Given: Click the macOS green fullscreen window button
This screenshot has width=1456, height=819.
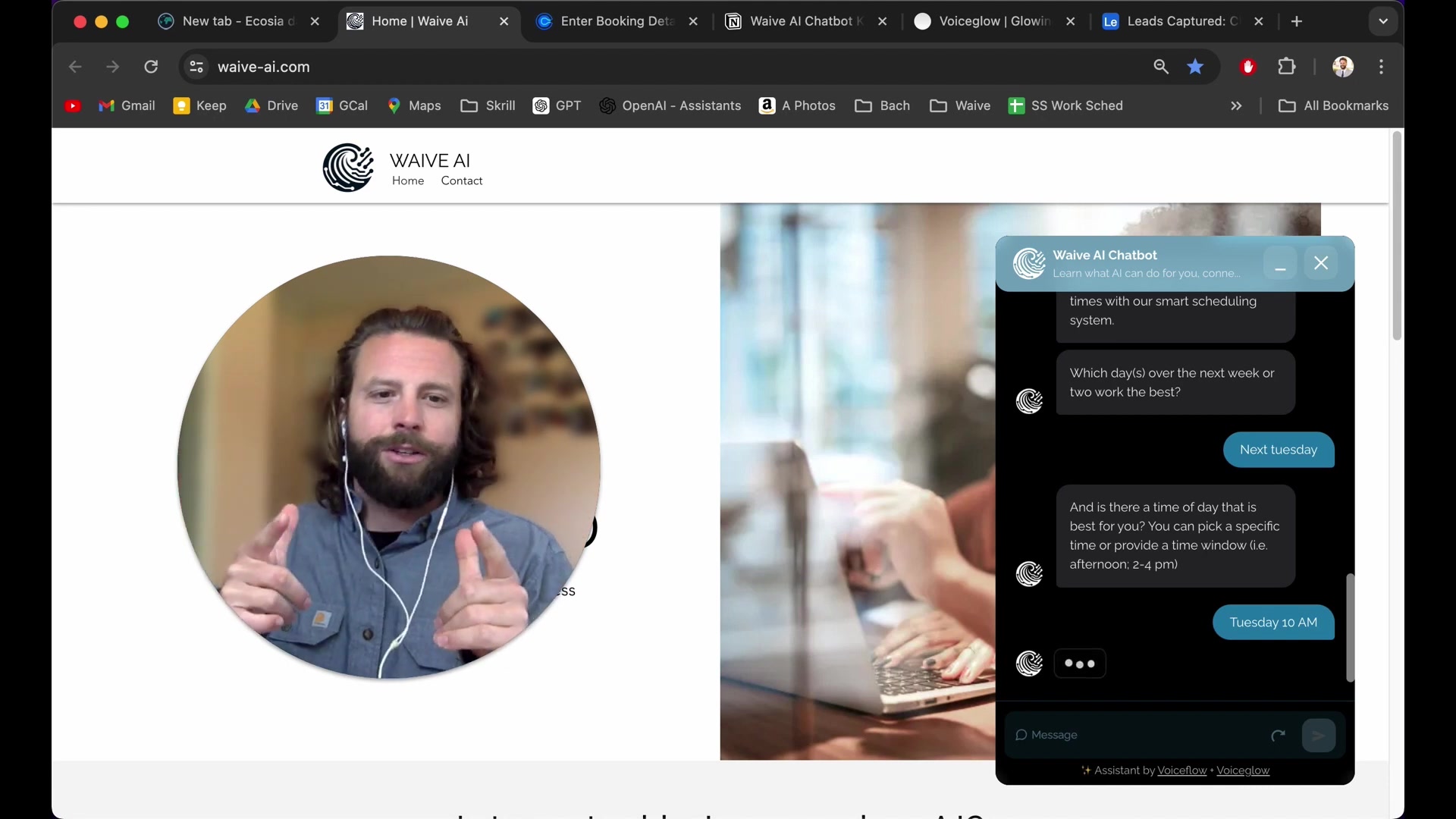Looking at the screenshot, I should tap(123, 22).
